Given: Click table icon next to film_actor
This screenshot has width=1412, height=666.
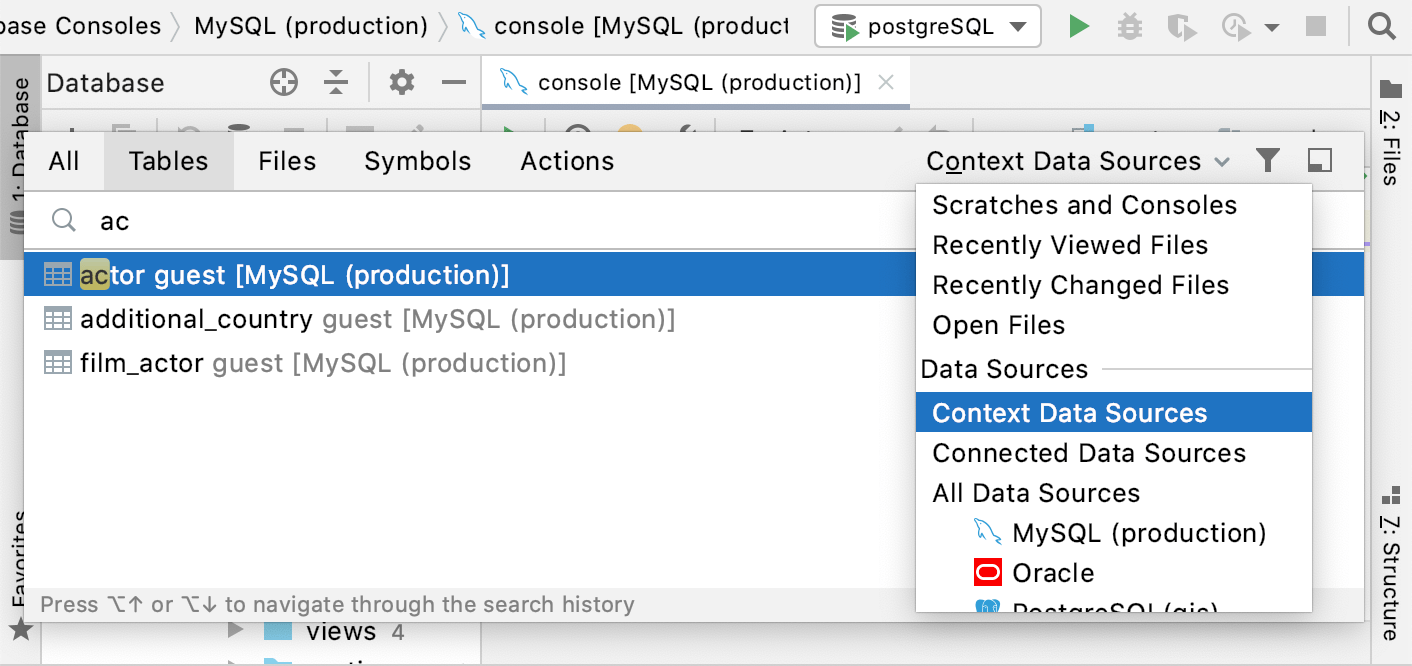Looking at the screenshot, I should click(58, 363).
